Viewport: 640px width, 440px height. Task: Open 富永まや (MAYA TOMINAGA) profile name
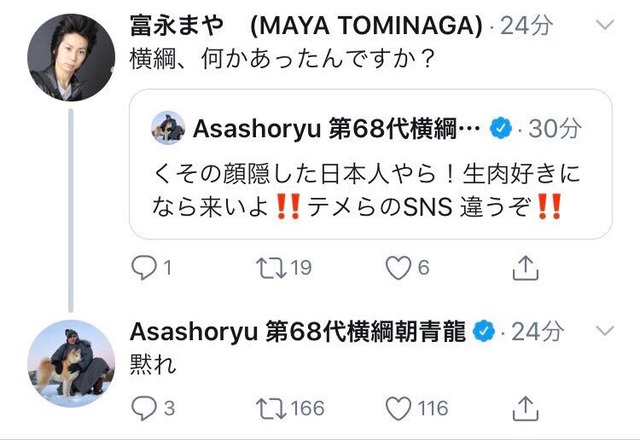pos(306,25)
